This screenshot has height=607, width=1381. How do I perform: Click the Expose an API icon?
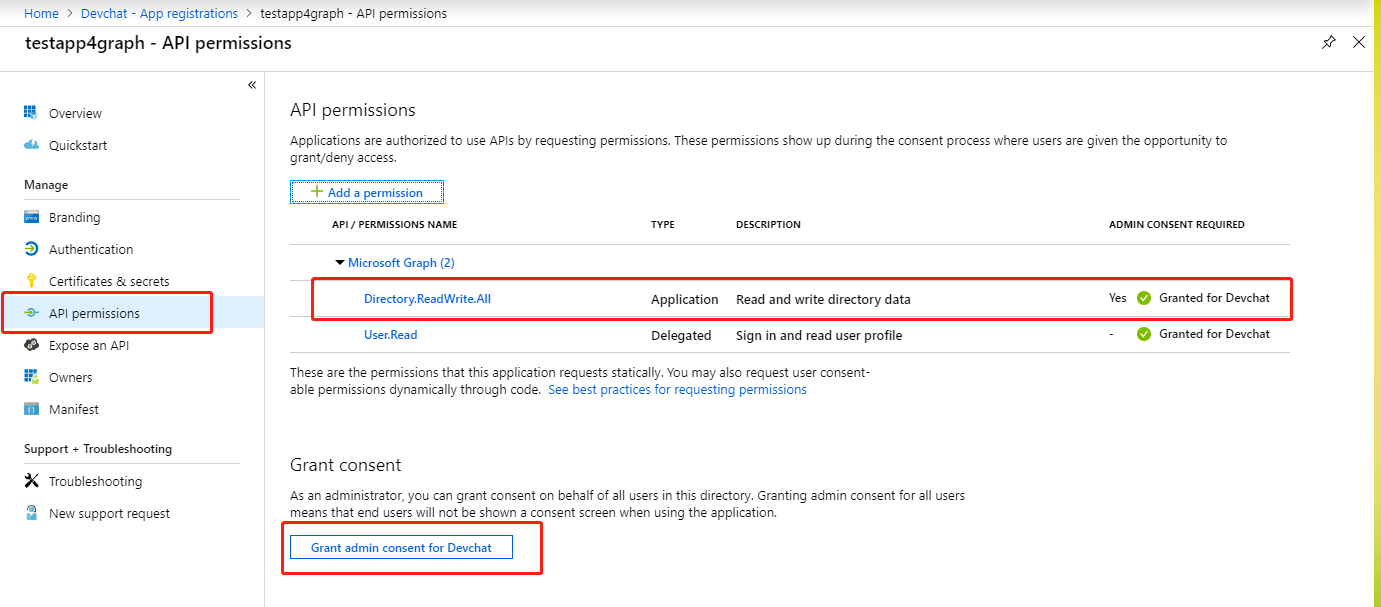coord(31,345)
